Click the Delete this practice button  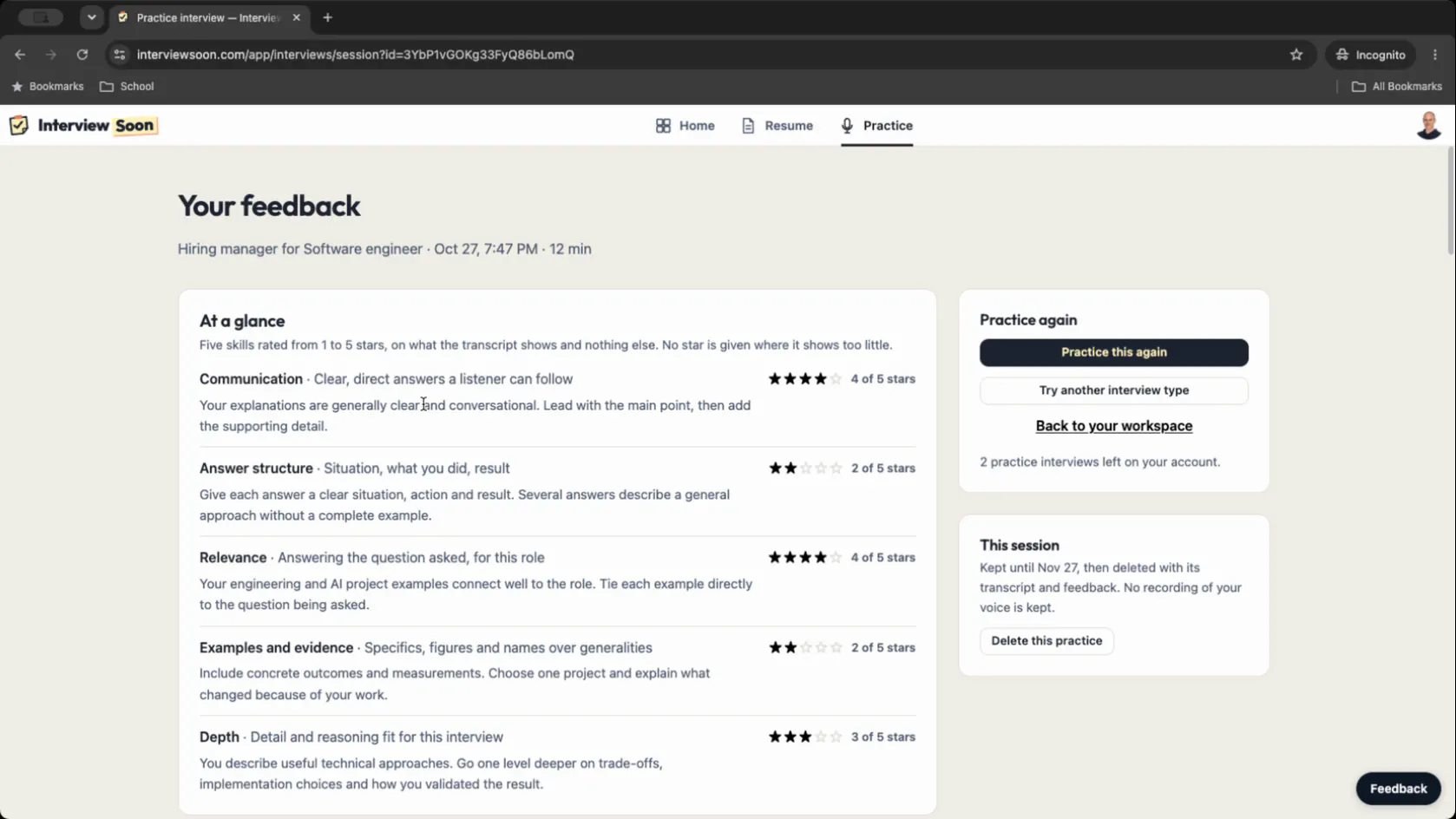click(1046, 641)
